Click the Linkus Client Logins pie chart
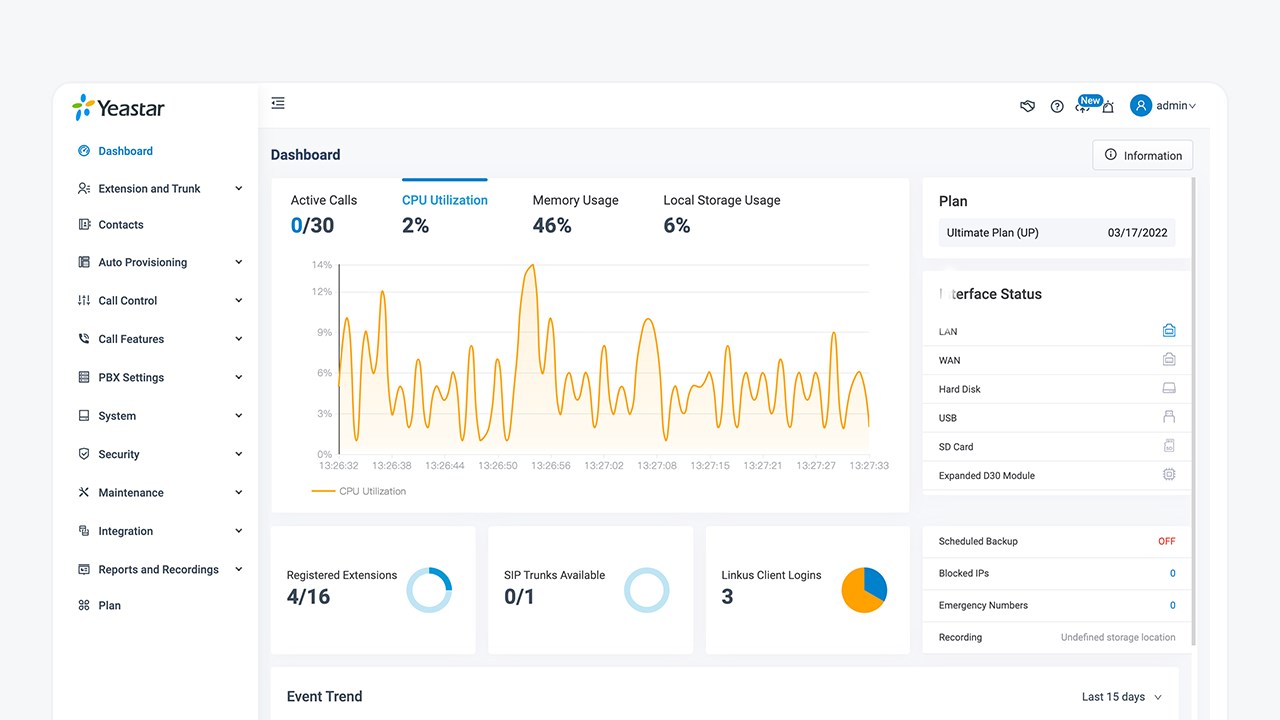1280x720 pixels. (x=864, y=590)
